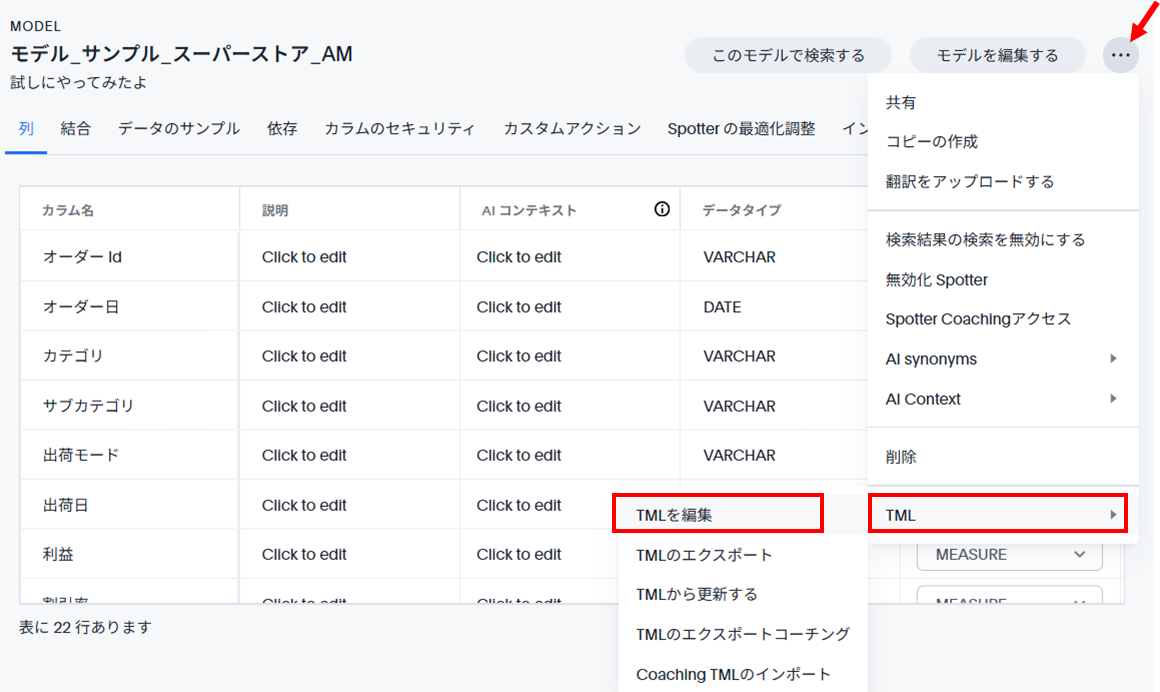Expand the AI Context submenu arrow
This screenshot has width=1160, height=692.
coord(1113,399)
